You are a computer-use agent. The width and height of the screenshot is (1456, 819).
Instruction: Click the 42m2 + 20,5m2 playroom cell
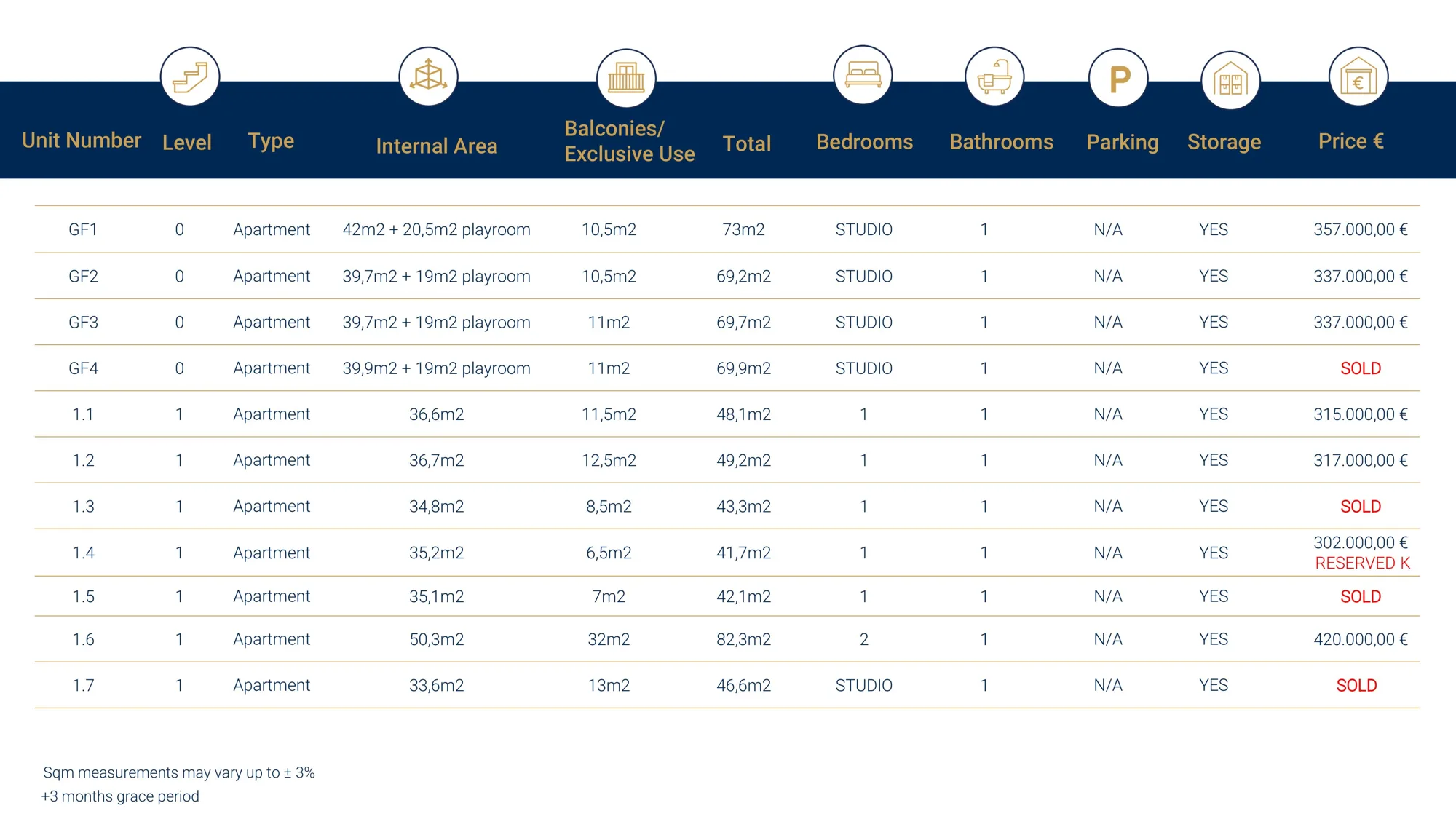click(436, 229)
